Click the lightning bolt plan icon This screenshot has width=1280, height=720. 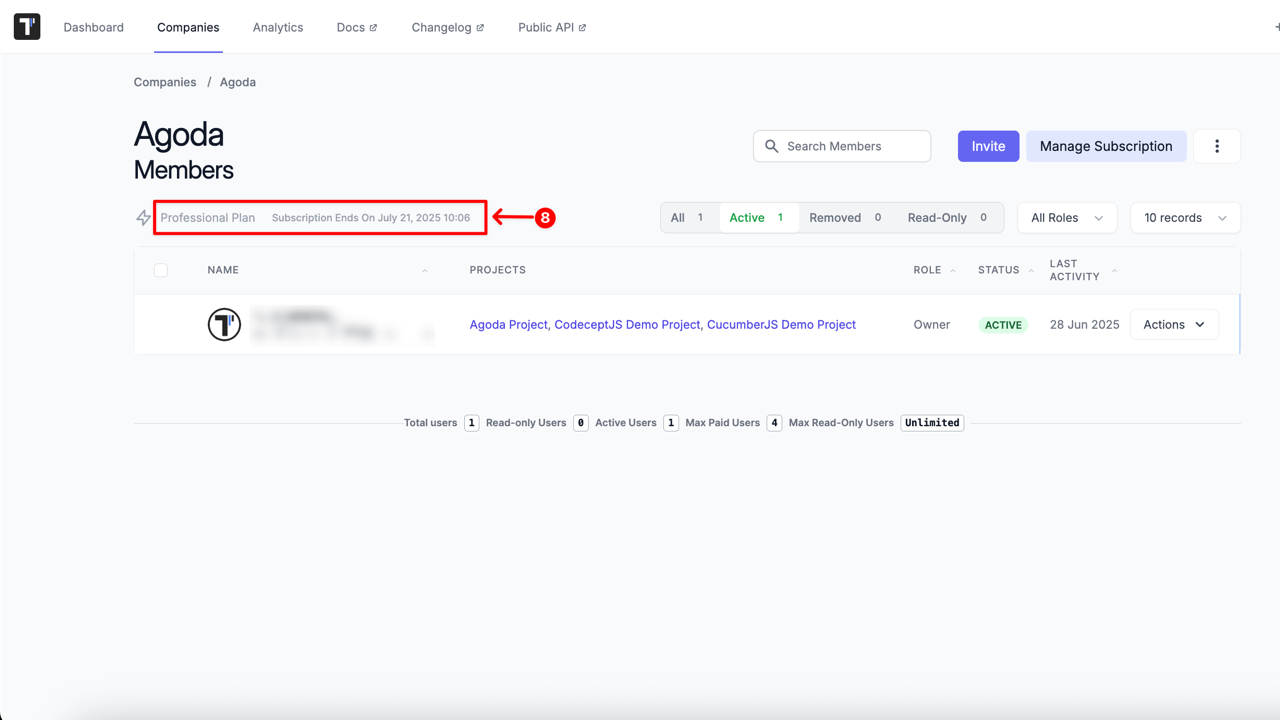[144, 218]
